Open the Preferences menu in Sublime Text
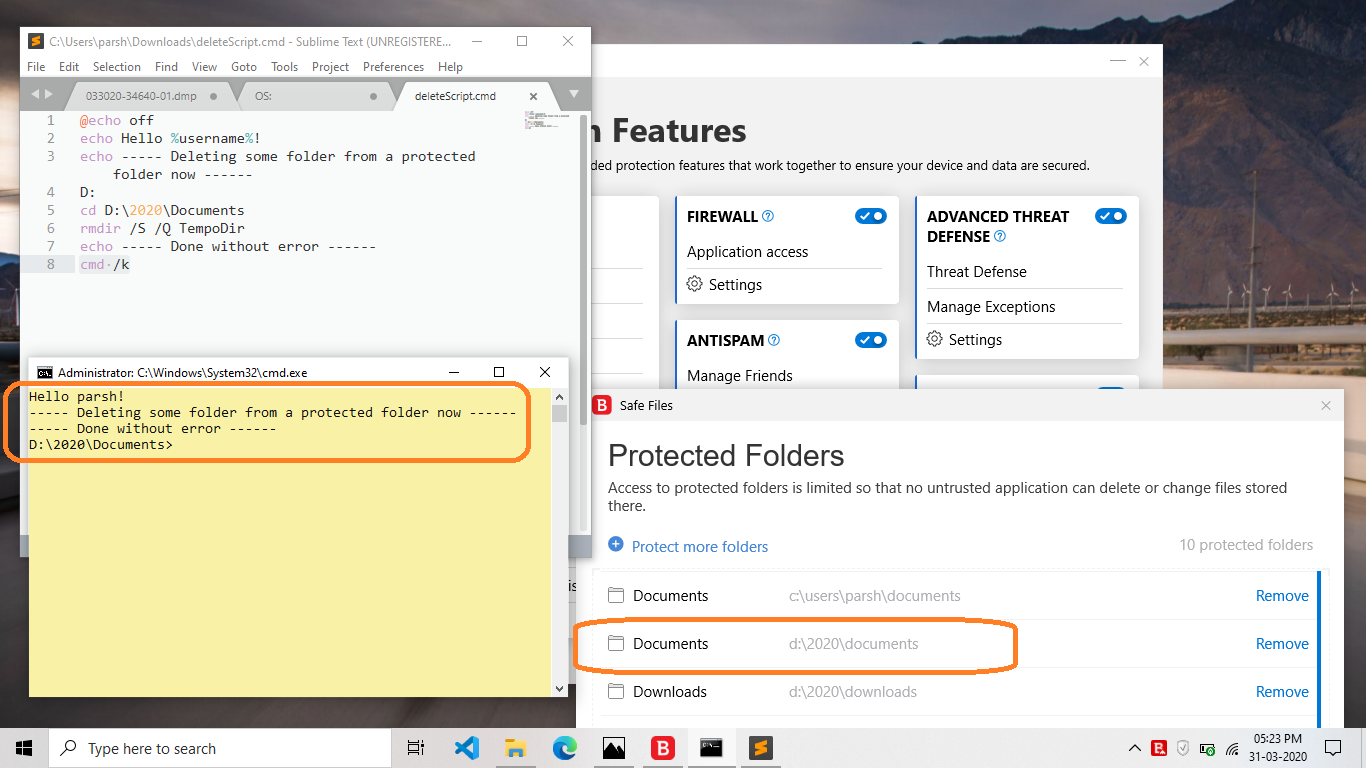 coord(393,67)
